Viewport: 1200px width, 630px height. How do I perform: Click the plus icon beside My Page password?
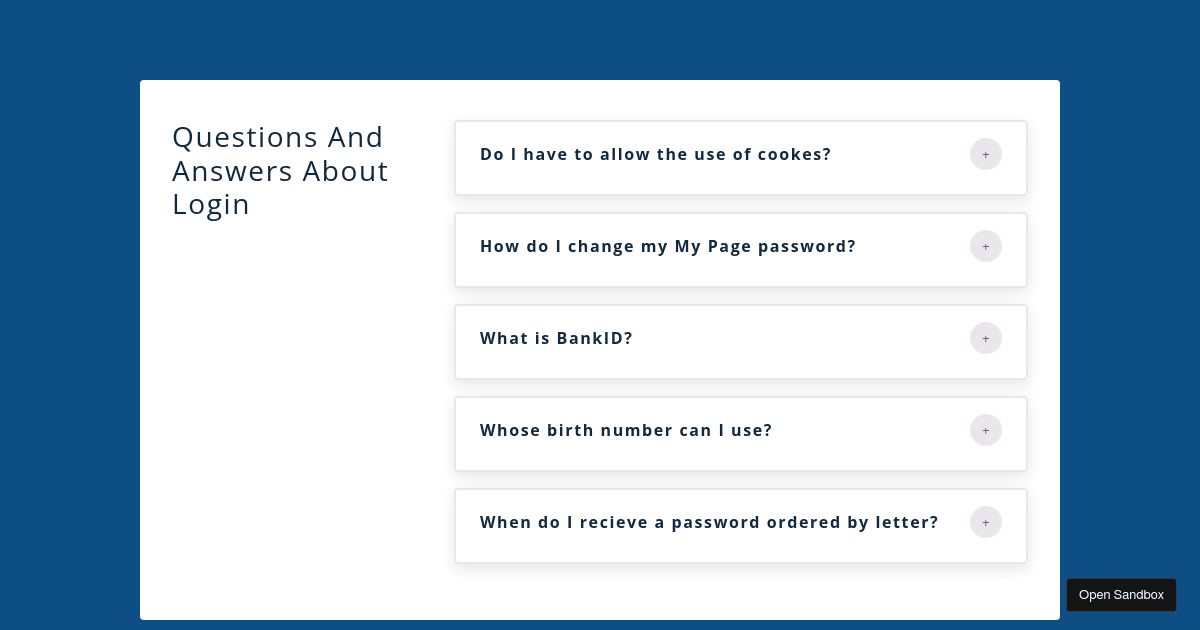point(985,246)
